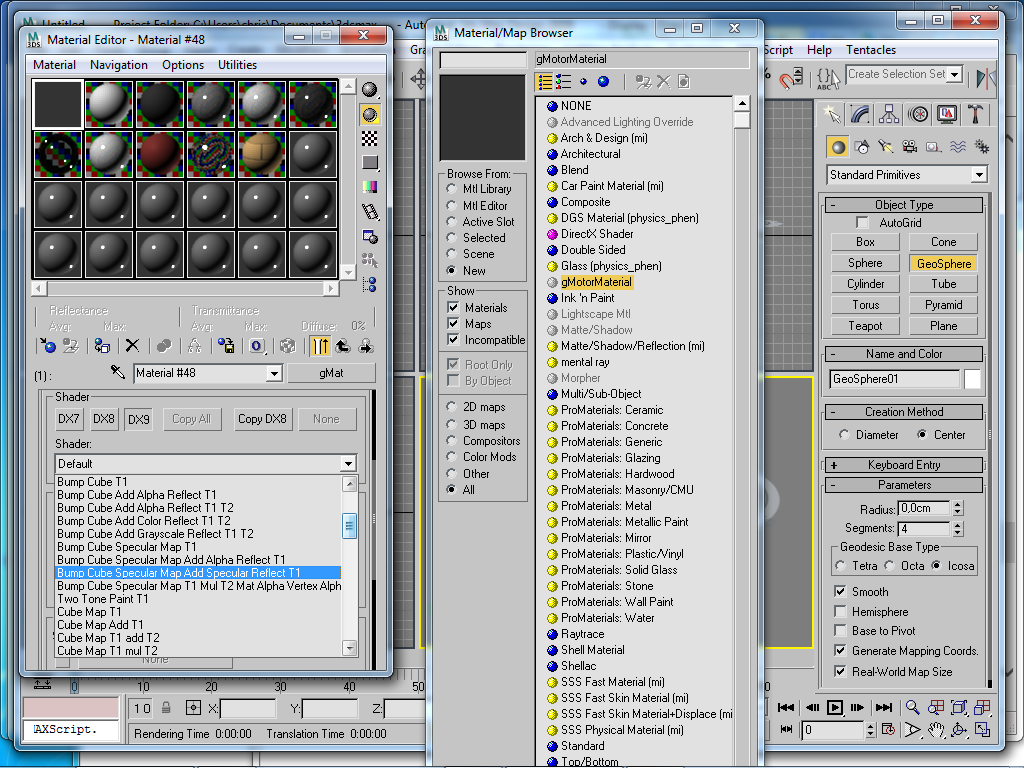Screen dimensions: 1024x768
Task: Uncheck the Materials checkbox
Action: pyautogui.click(x=453, y=307)
